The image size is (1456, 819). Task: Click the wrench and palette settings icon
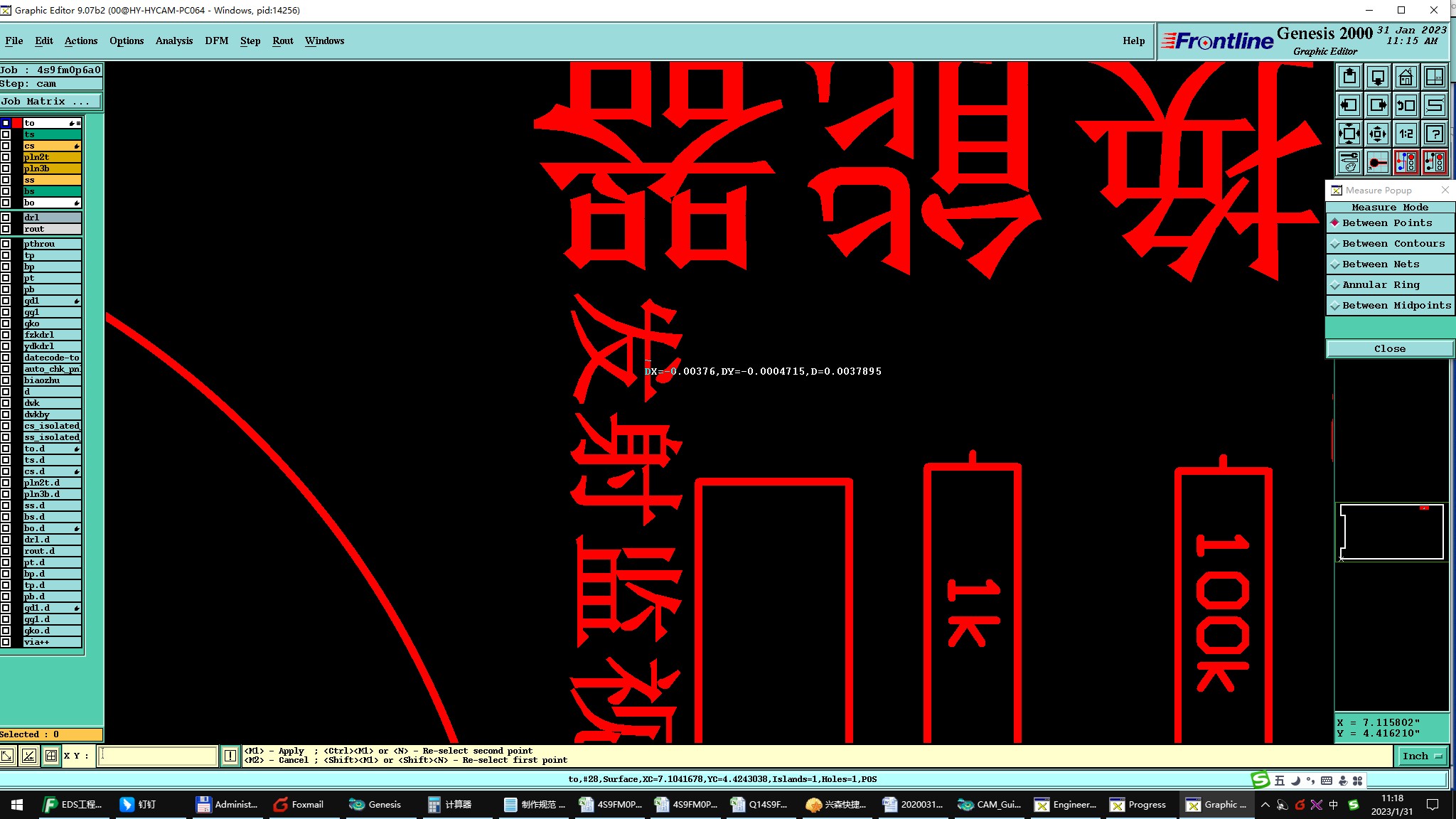1349,162
